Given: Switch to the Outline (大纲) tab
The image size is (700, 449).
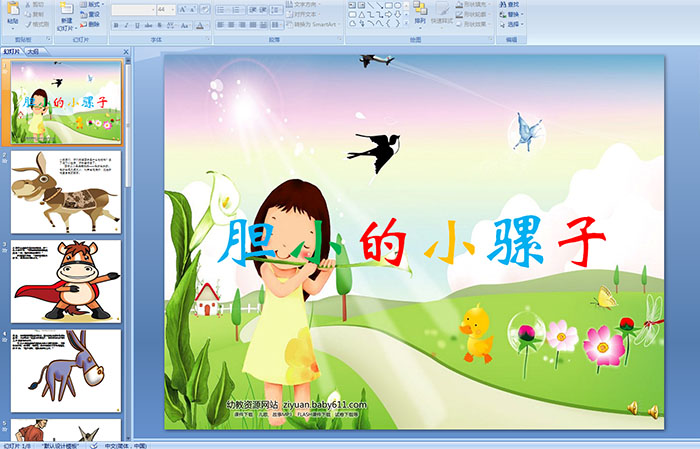Looking at the screenshot, I should point(34,50).
